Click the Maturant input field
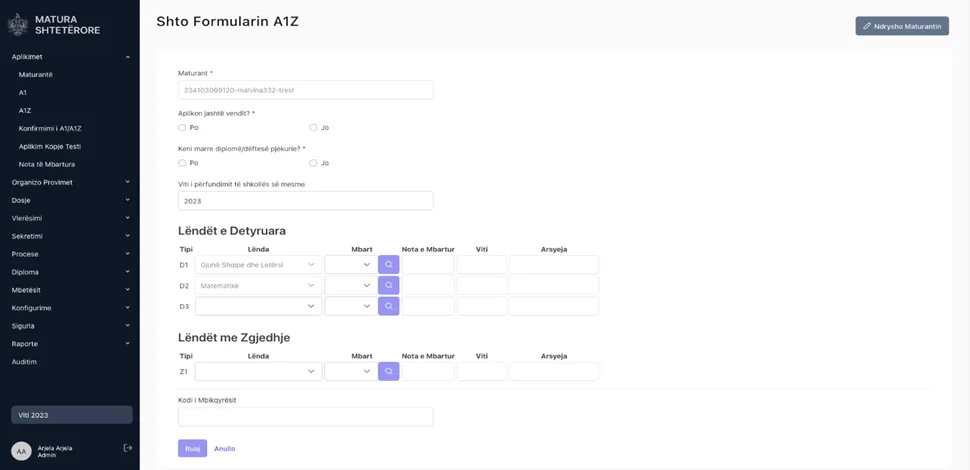 click(x=306, y=90)
